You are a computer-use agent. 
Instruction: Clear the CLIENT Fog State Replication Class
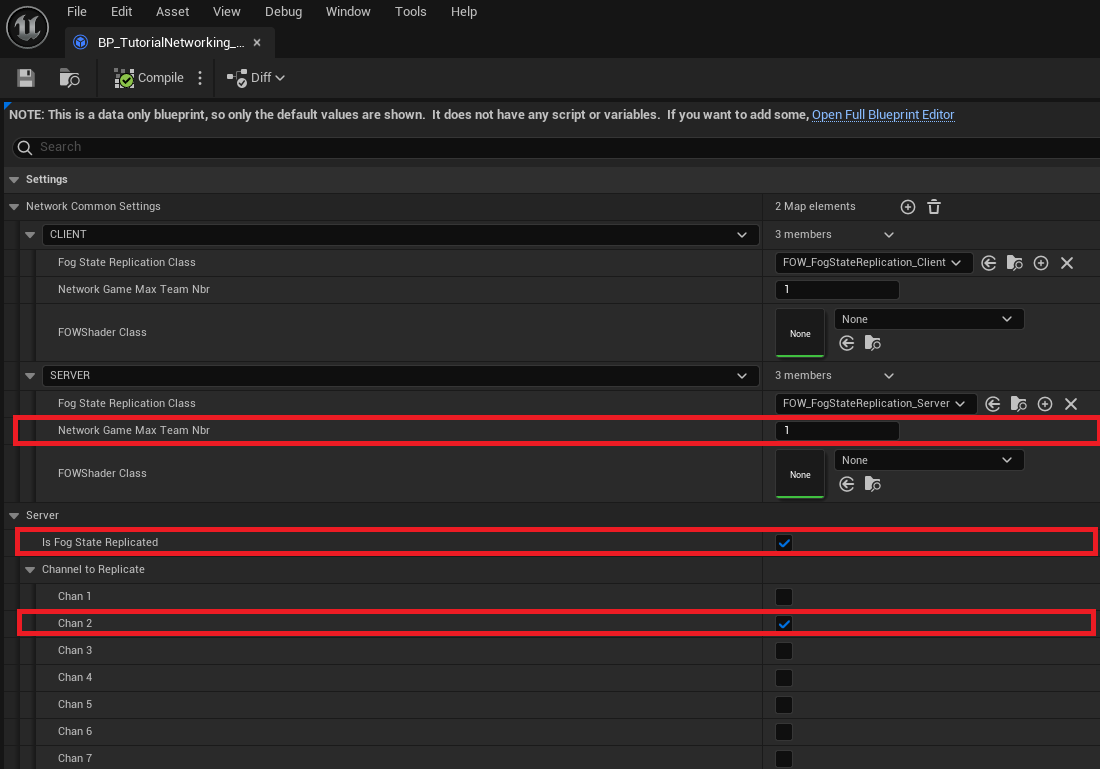(1067, 263)
